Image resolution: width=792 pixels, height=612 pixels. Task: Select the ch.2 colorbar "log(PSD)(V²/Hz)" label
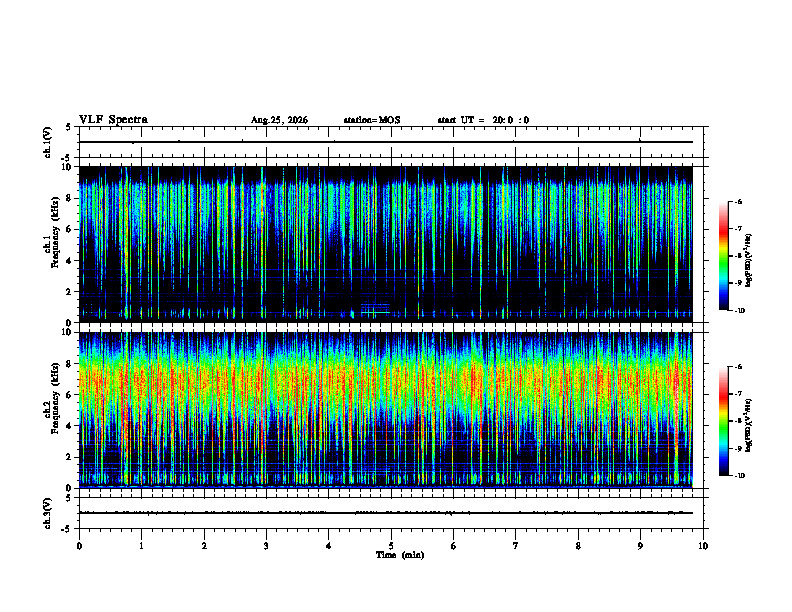pos(749,425)
